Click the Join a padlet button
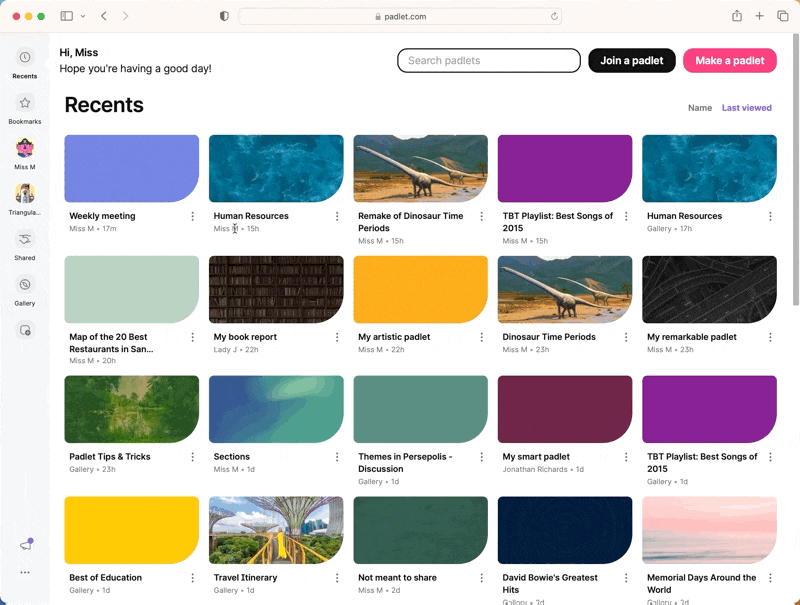The width and height of the screenshot is (800, 605). coord(632,61)
